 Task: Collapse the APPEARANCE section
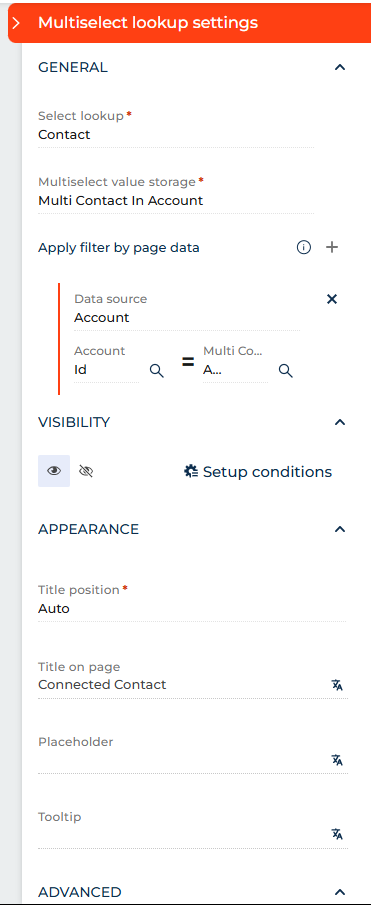click(340, 529)
